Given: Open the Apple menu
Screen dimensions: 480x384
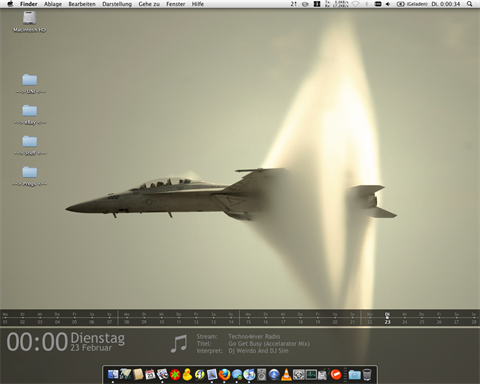Looking at the screenshot, I should coord(10,4).
